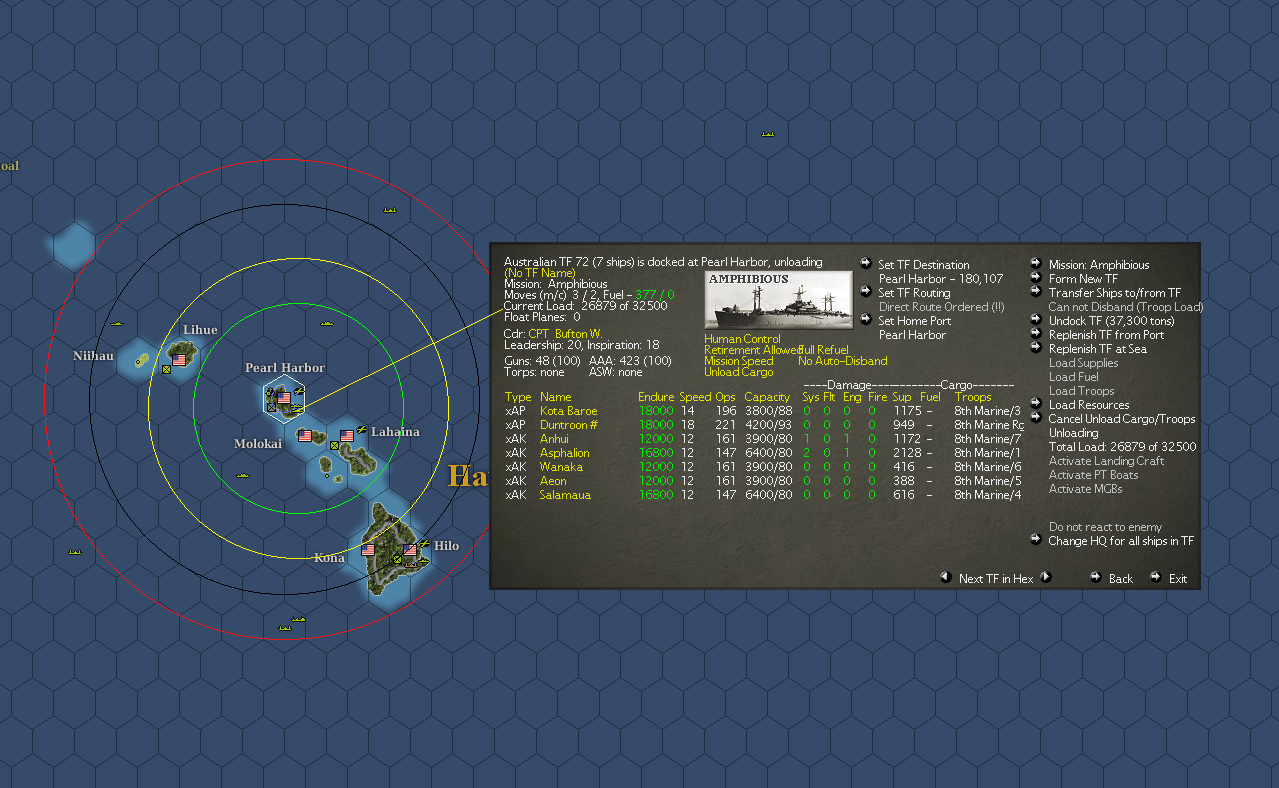Click the arrow icon next to Mission: Amphibious

point(1036,263)
